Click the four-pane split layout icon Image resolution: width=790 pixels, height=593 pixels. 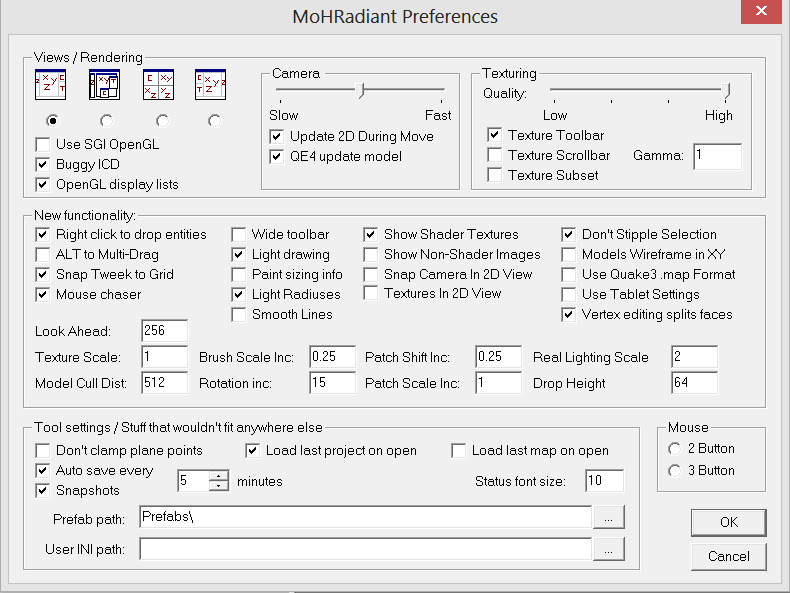[157, 85]
